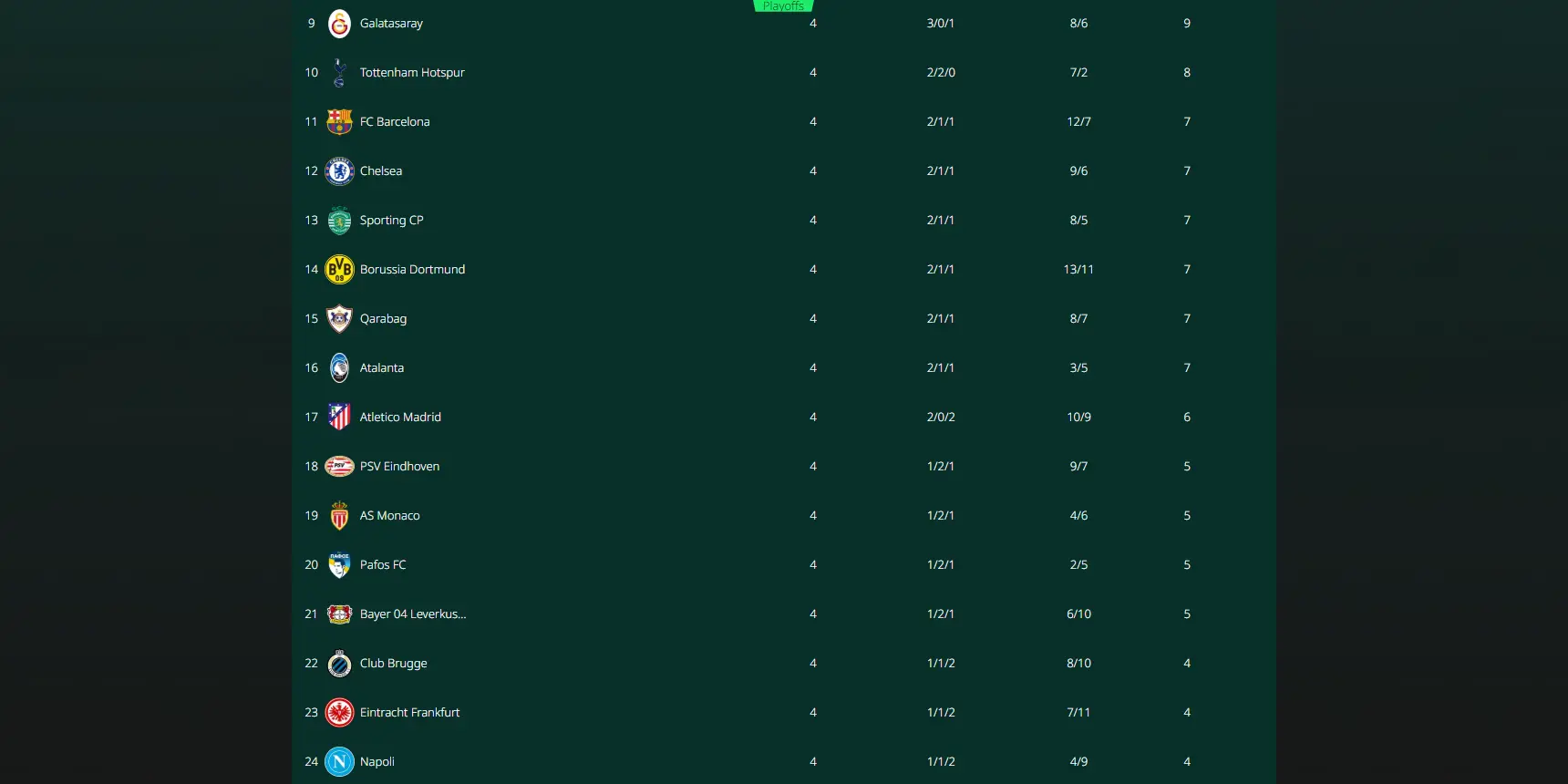Click Galatasaray's 8/6 goals value

tap(1078, 24)
